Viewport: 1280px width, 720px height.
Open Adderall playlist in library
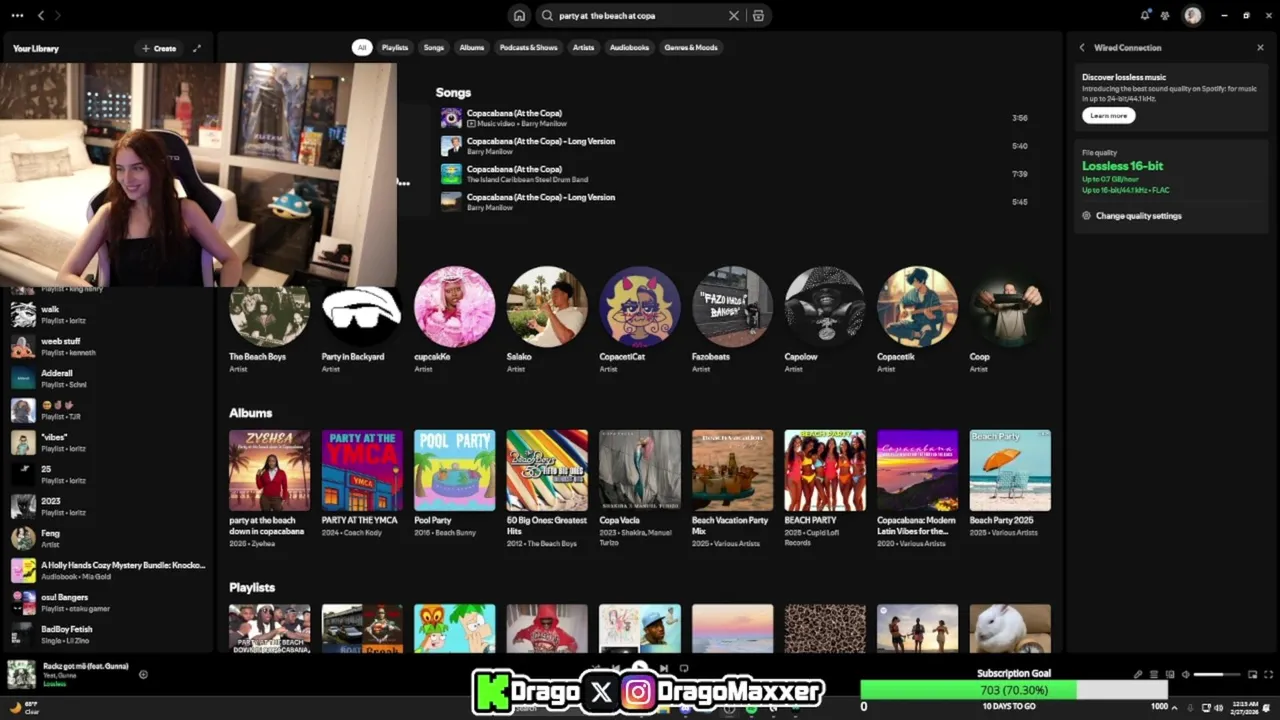[108, 379]
